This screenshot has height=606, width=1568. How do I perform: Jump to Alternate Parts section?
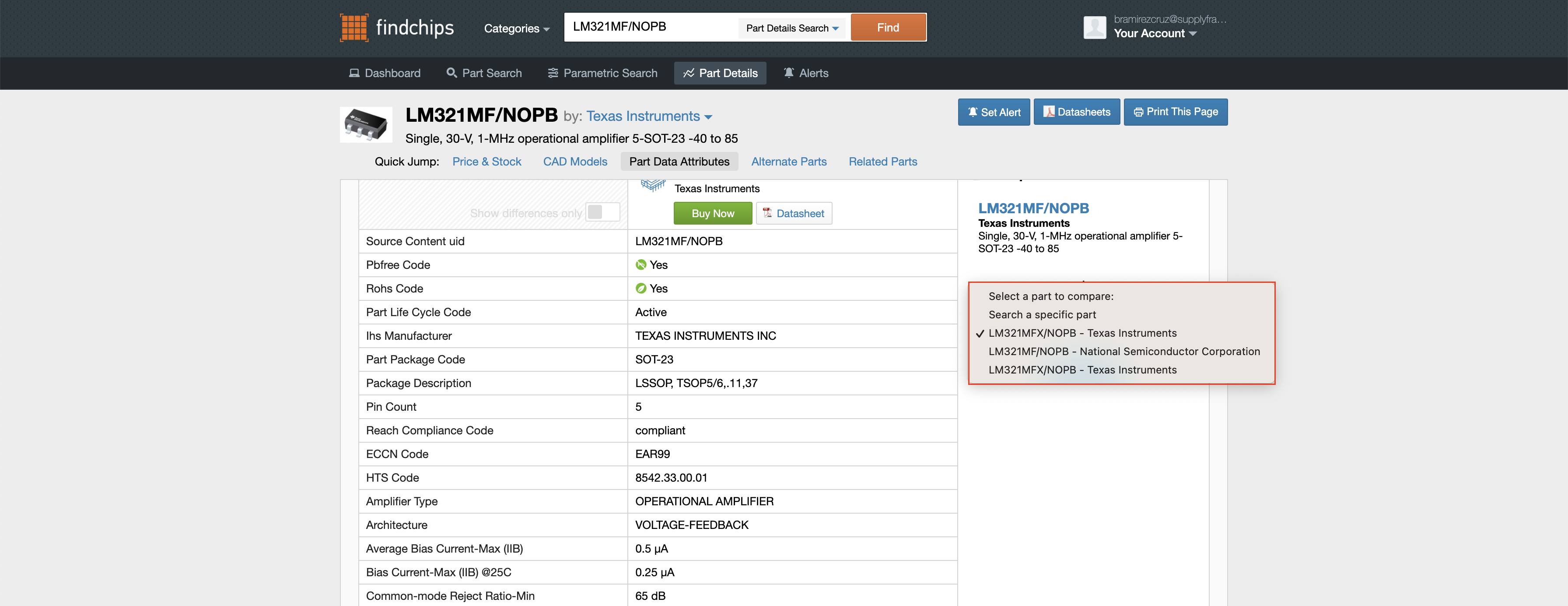pos(788,162)
